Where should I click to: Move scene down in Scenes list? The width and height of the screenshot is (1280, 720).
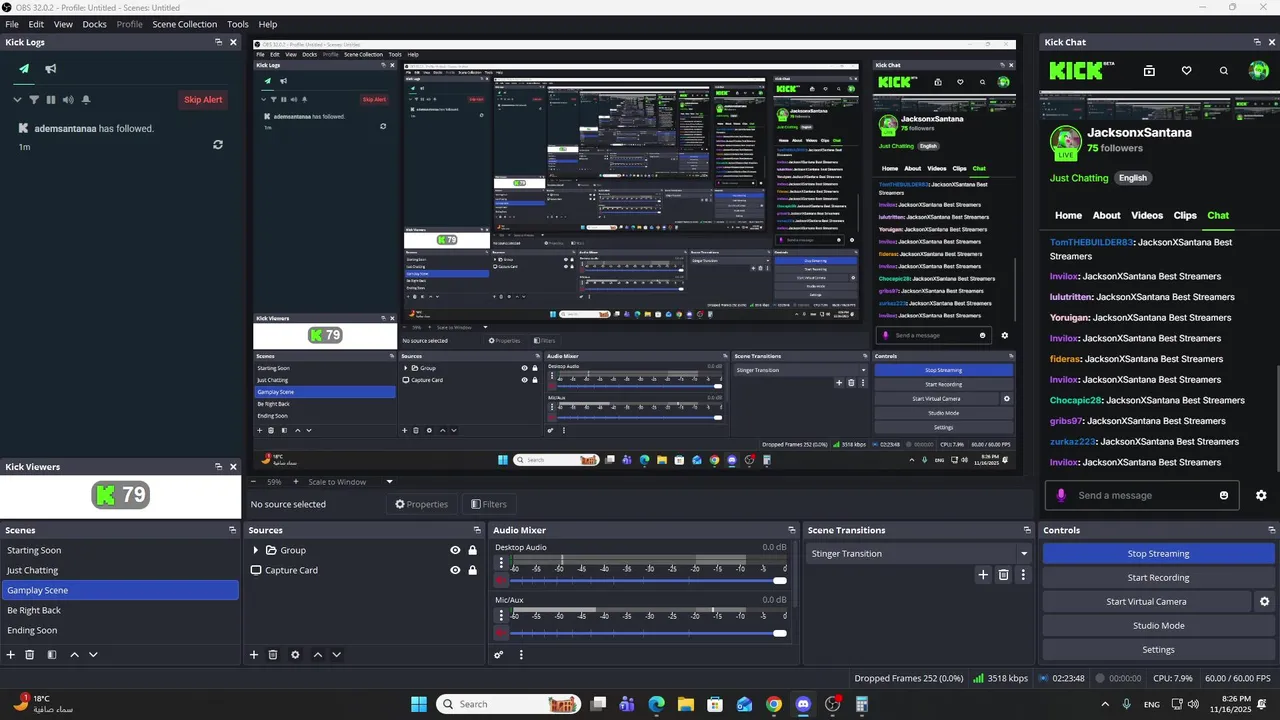(x=93, y=655)
